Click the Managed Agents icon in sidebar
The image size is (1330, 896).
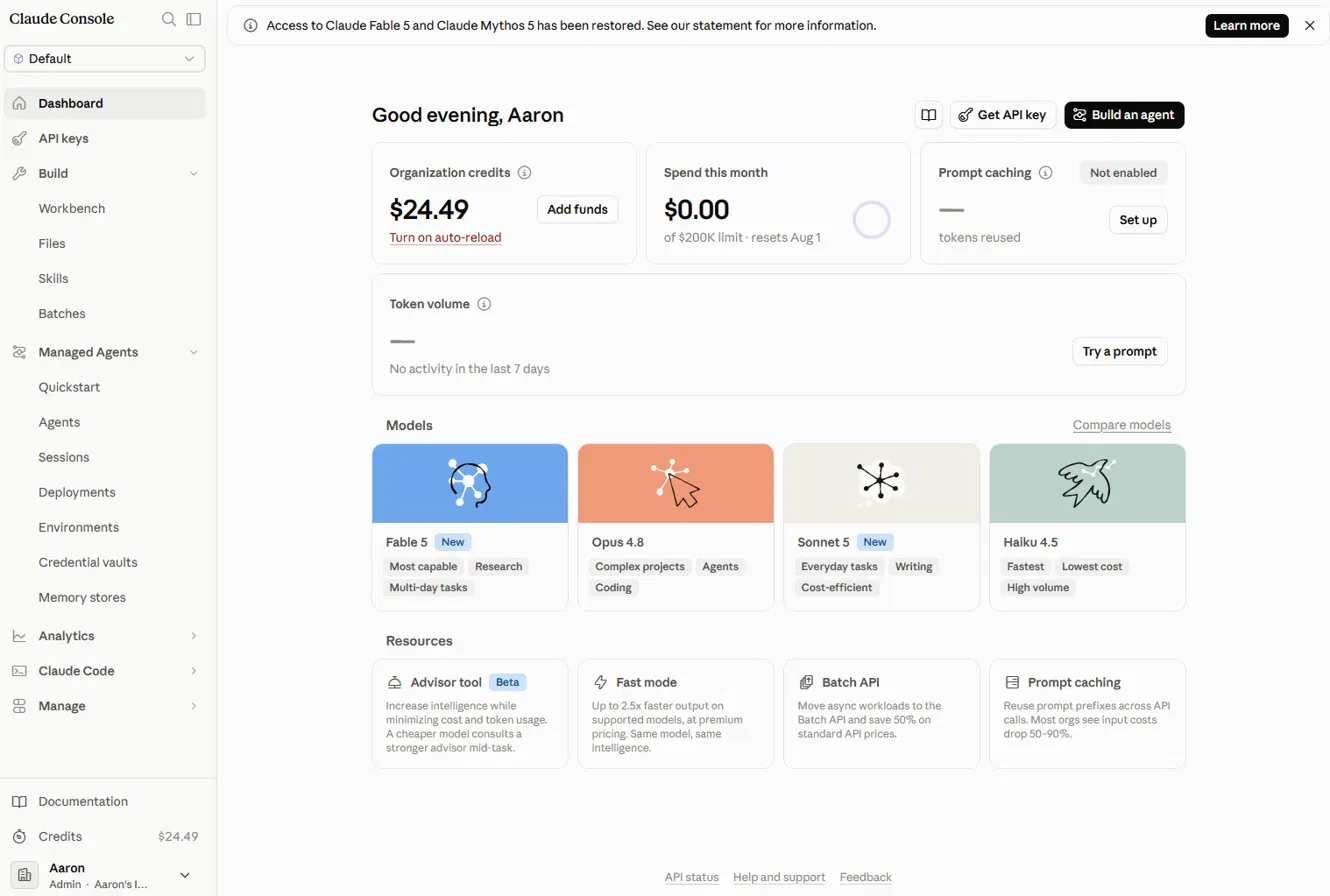[x=19, y=352]
